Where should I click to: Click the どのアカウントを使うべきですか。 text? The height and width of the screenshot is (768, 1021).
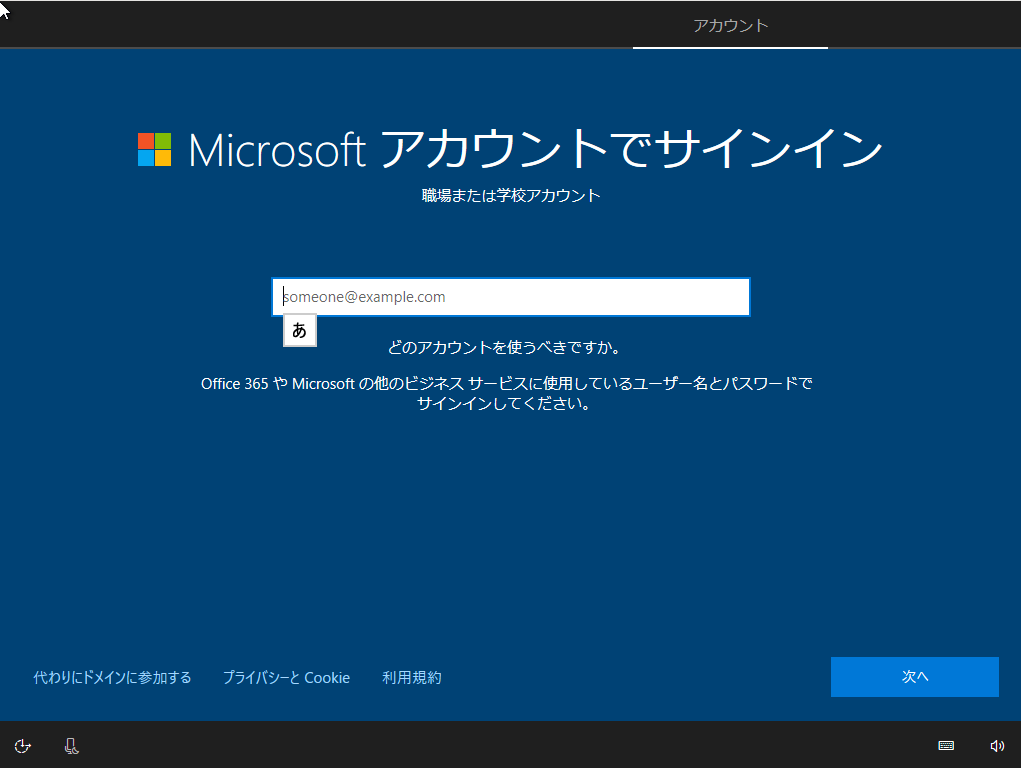[x=505, y=347]
